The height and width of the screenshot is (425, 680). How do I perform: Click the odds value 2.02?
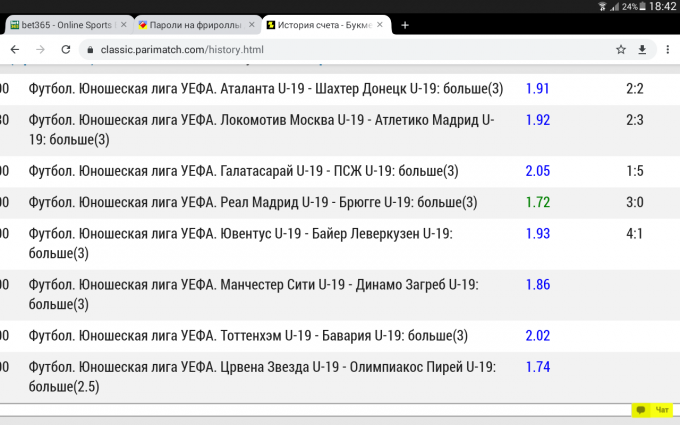click(x=537, y=336)
